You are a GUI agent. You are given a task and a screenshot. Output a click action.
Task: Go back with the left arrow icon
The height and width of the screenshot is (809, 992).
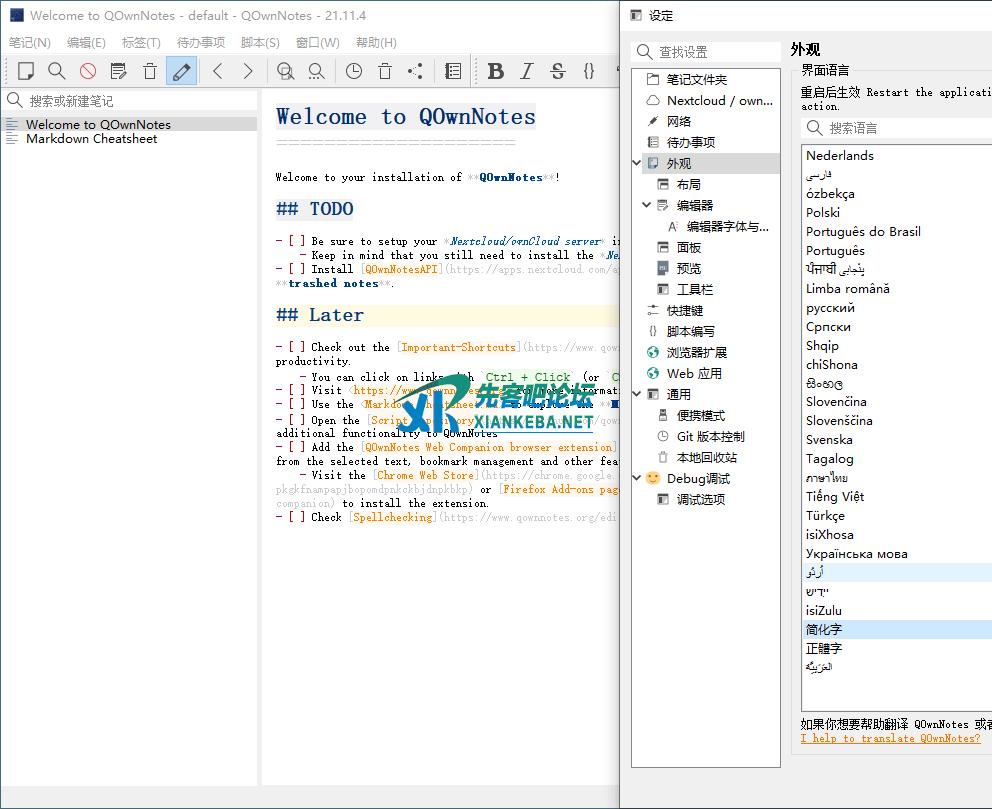[x=217, y=71]
